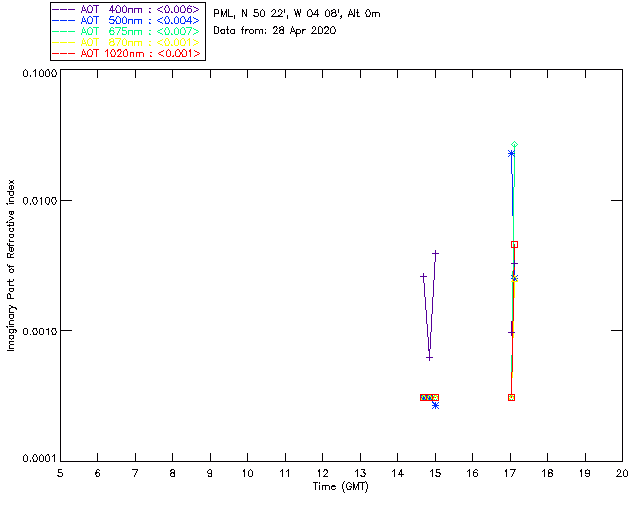Click x-axis tick label 12
640x512 pixels.
322,473
